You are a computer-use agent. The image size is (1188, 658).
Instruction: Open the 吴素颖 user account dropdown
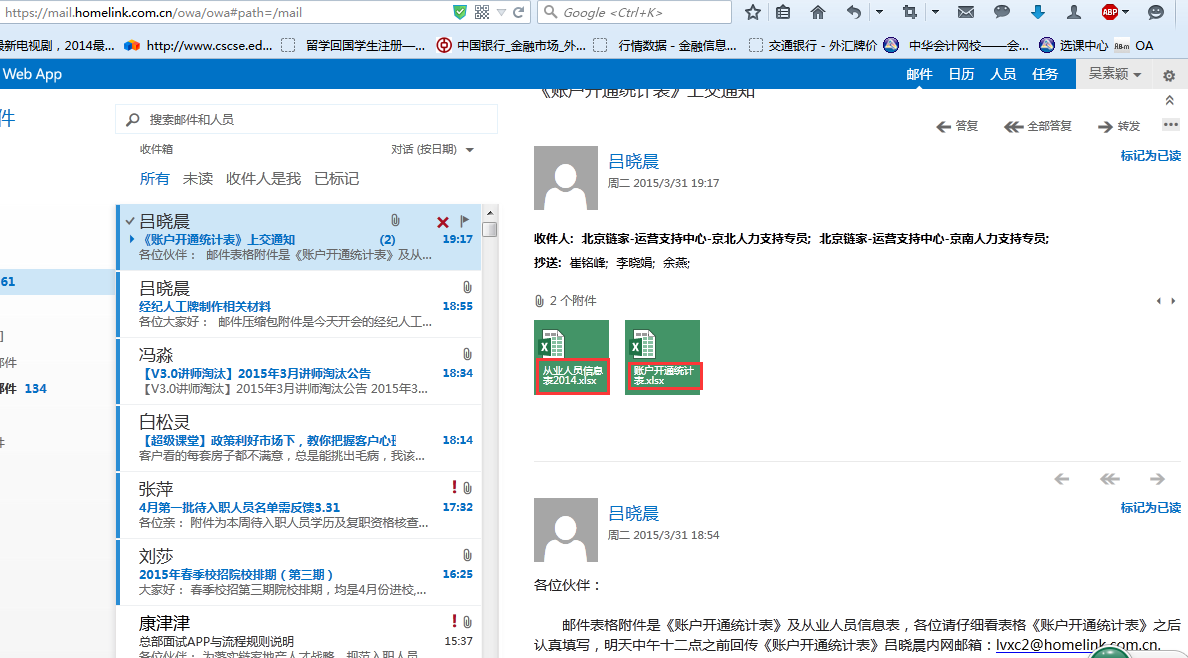(x=1115, y=74)
